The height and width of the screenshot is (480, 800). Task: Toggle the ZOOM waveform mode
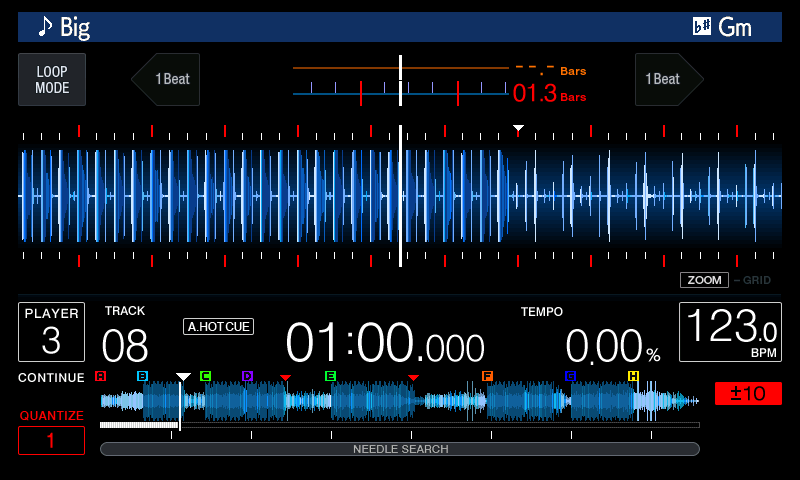(704, 280)
